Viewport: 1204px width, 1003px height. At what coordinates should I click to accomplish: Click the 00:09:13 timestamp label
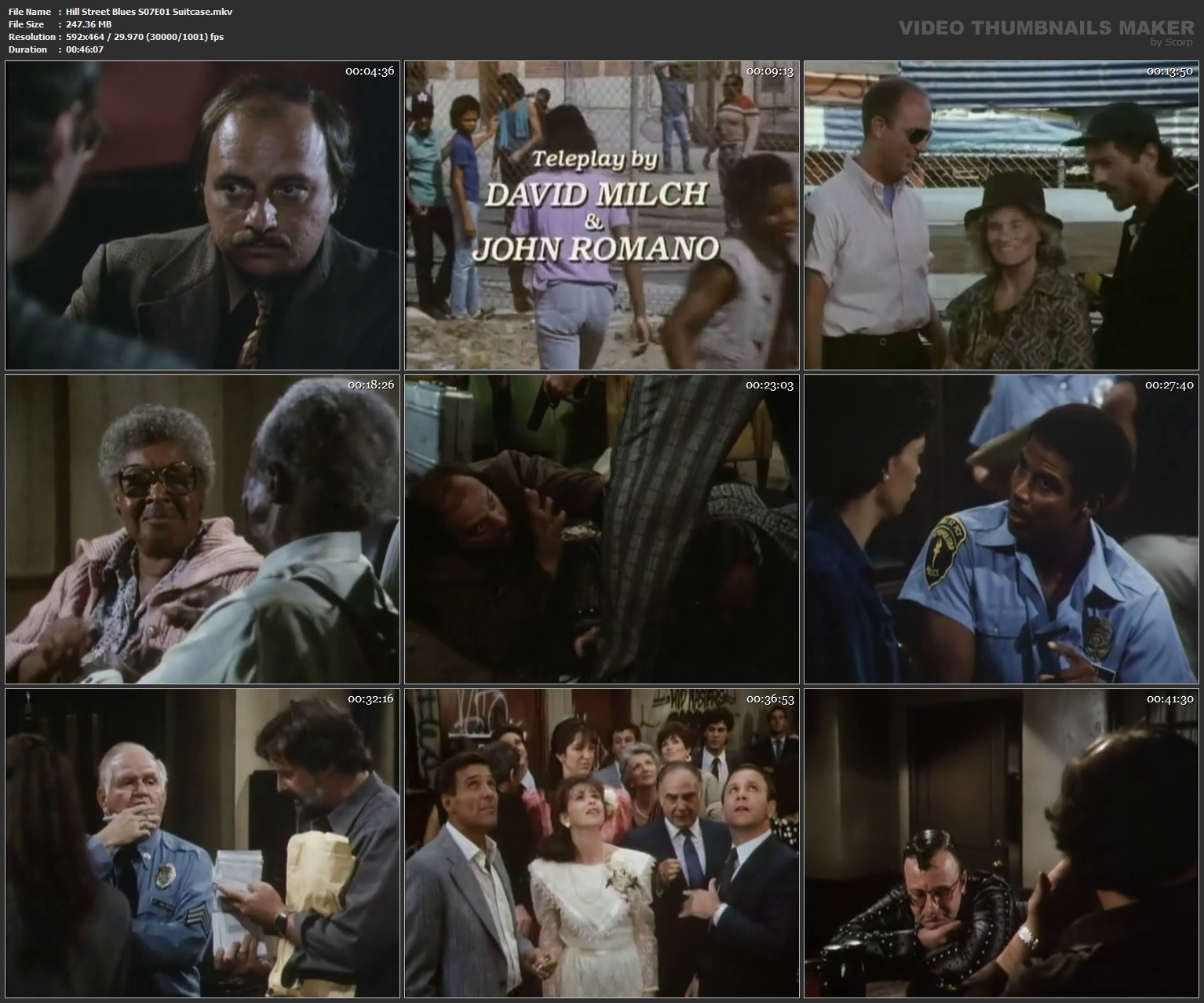point(770,71)
